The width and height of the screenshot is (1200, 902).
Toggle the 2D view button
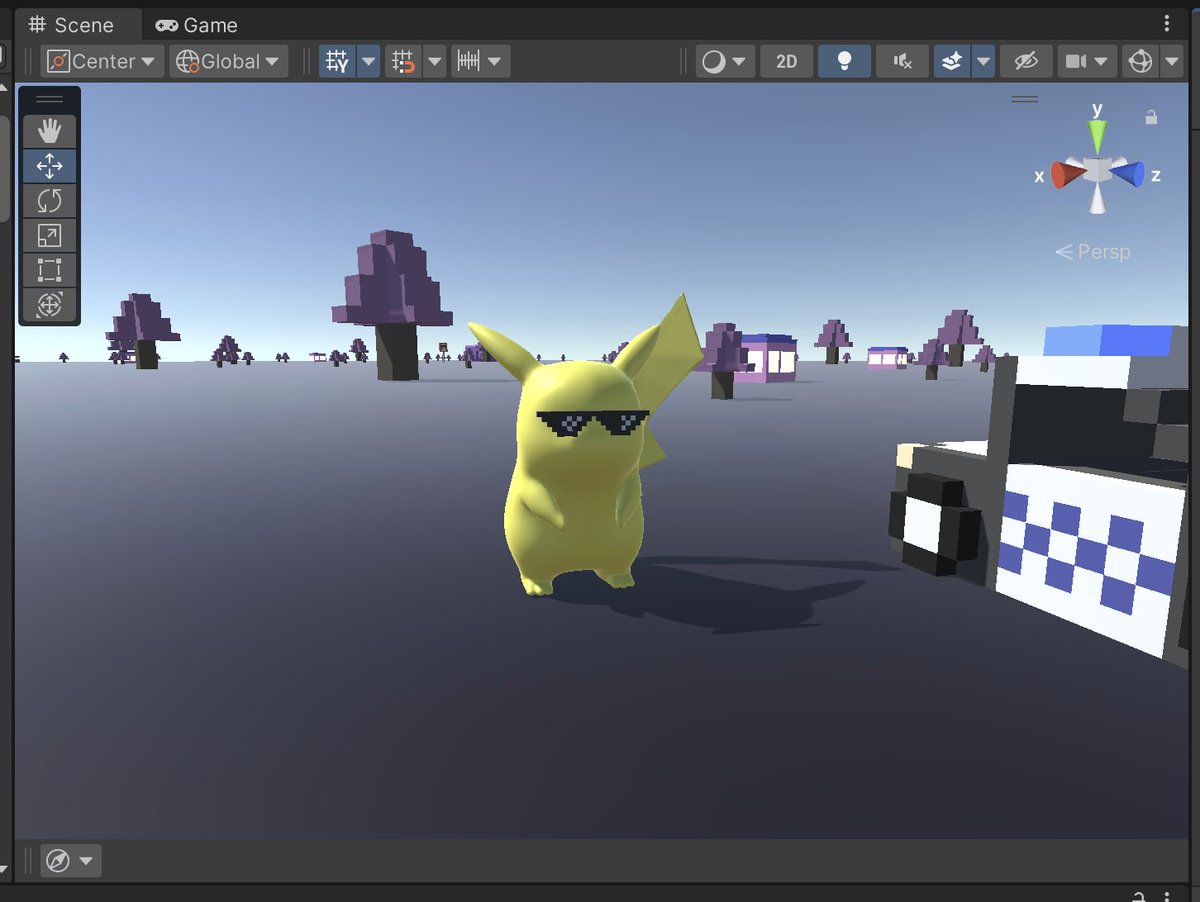point(787,61)
